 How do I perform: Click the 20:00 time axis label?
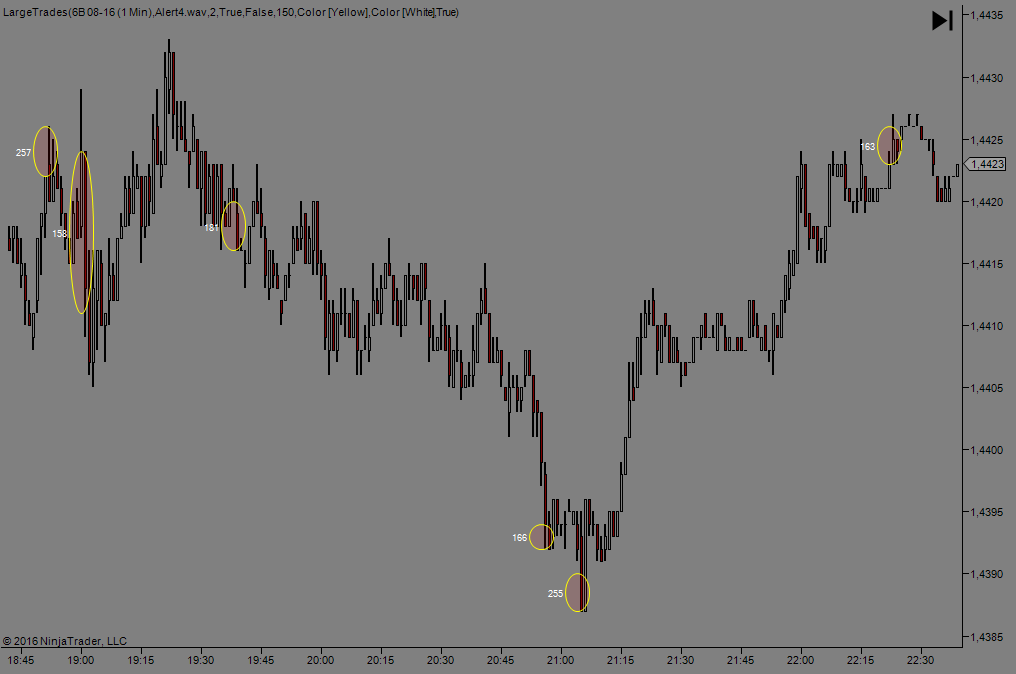tap(320, 660)
